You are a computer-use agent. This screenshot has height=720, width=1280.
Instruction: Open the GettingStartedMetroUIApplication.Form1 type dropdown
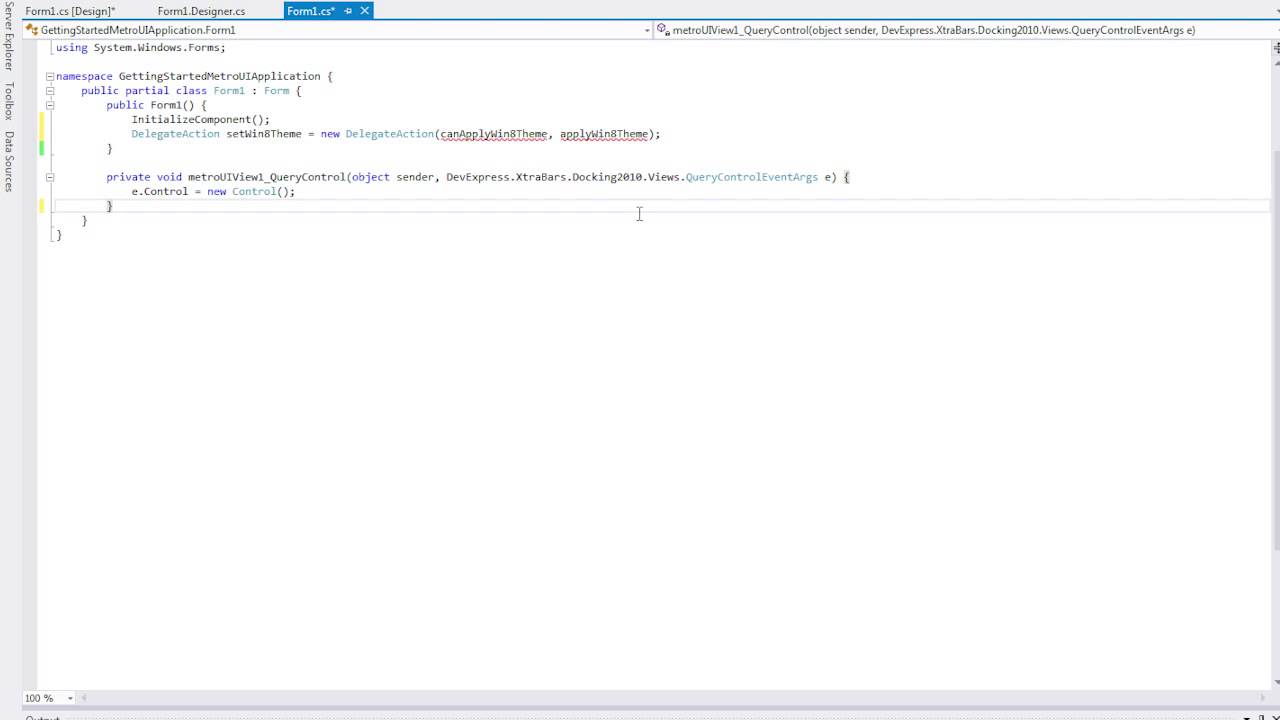pyautogui.click(x=338, y=30)
